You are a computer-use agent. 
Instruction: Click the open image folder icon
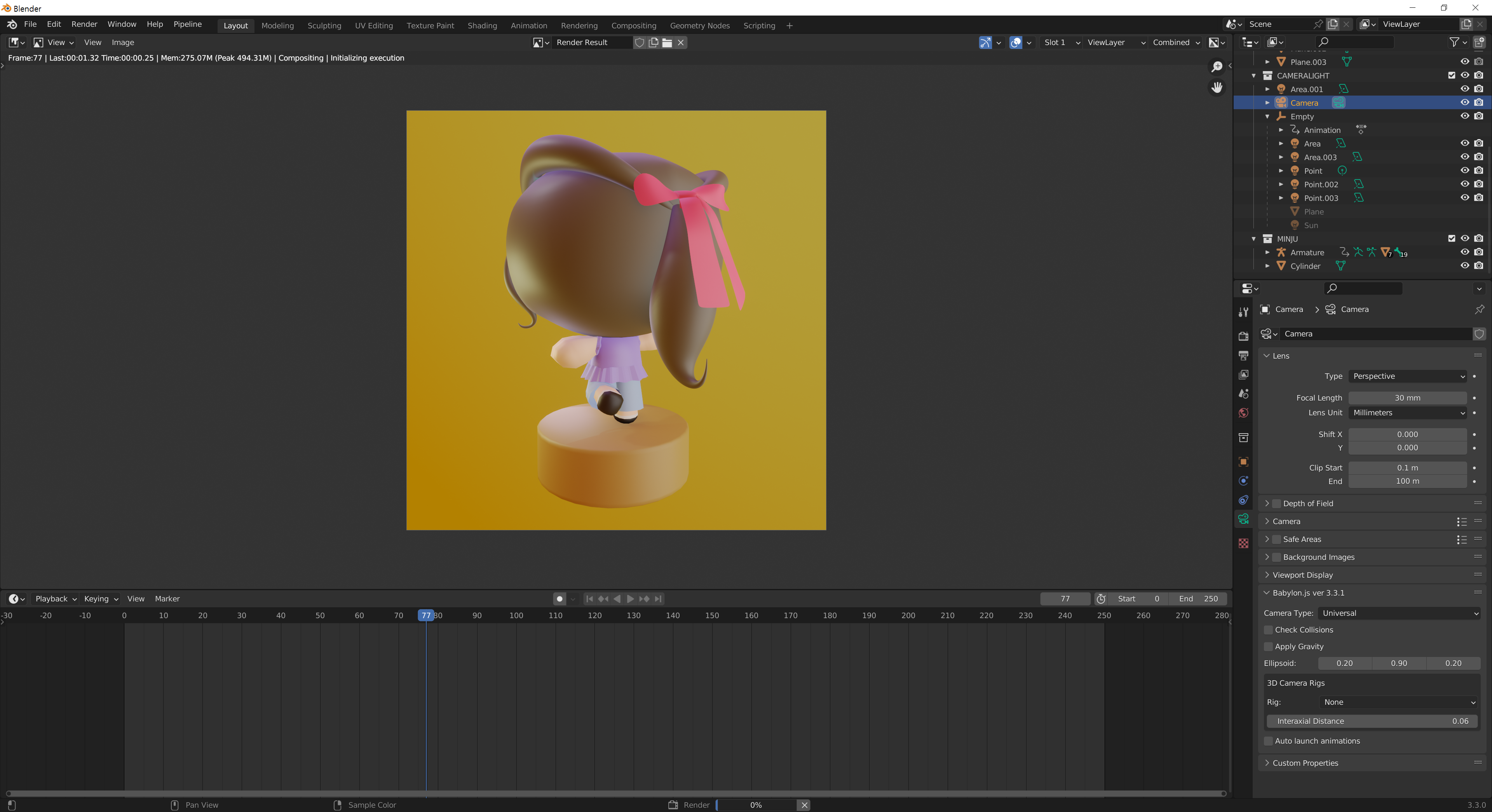667,42
